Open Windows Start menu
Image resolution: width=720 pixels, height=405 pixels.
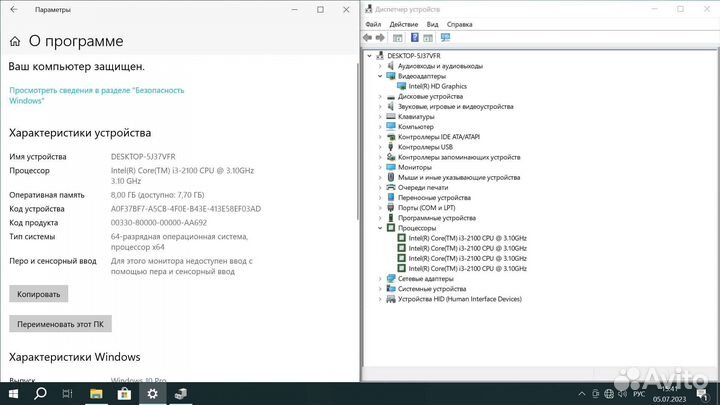pos(13,394)
